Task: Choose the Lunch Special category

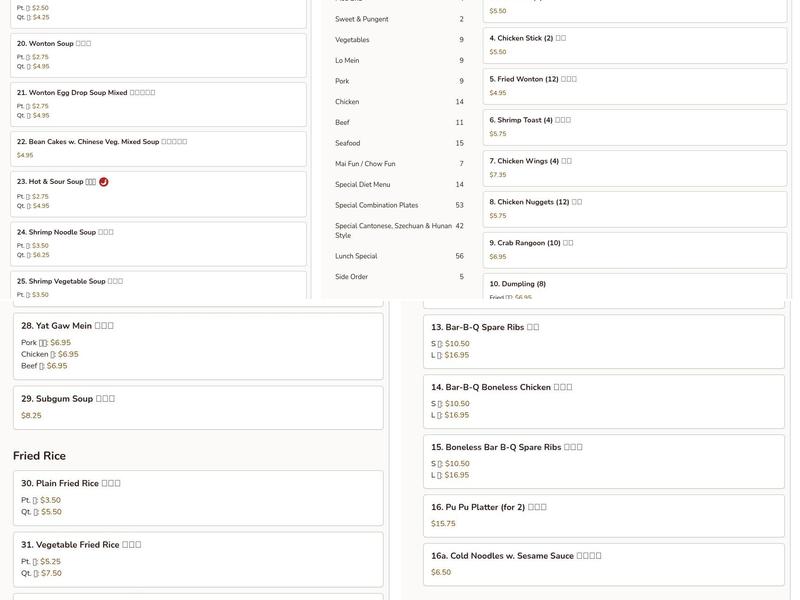Action: point(356,256)
